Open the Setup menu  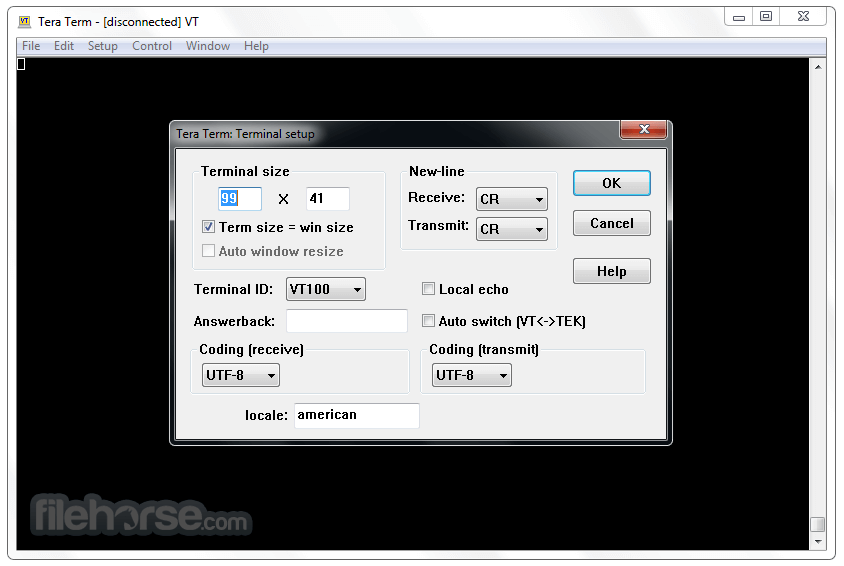pos(102,46)
